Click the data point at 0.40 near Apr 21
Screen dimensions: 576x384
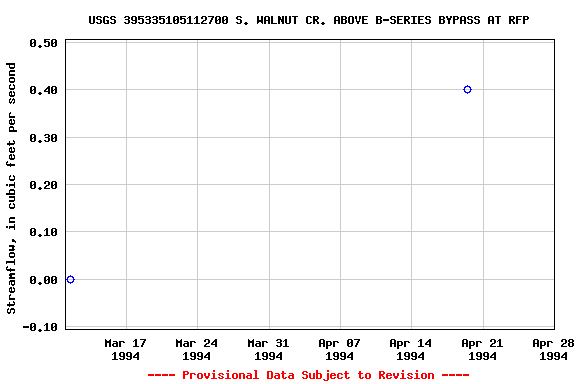click(x=467, y=90)
